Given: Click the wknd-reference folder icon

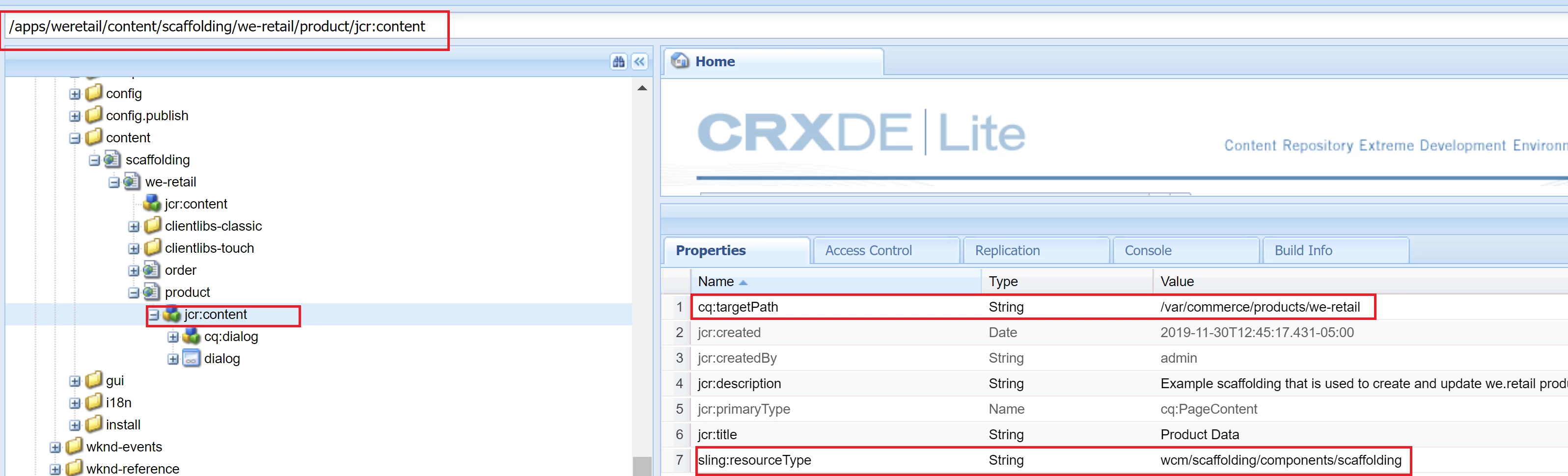Looking at the screenshot, I should click(x=74, y=468).
